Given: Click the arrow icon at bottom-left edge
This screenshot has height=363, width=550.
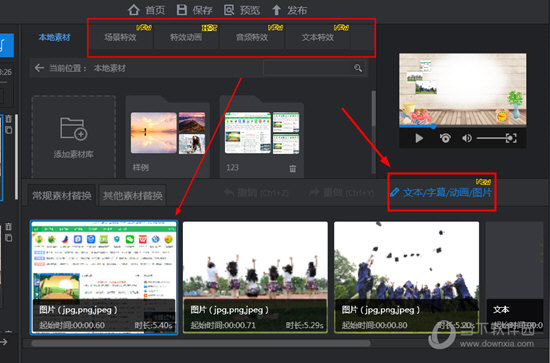Looking at the screenshot, I should (4, 342).
